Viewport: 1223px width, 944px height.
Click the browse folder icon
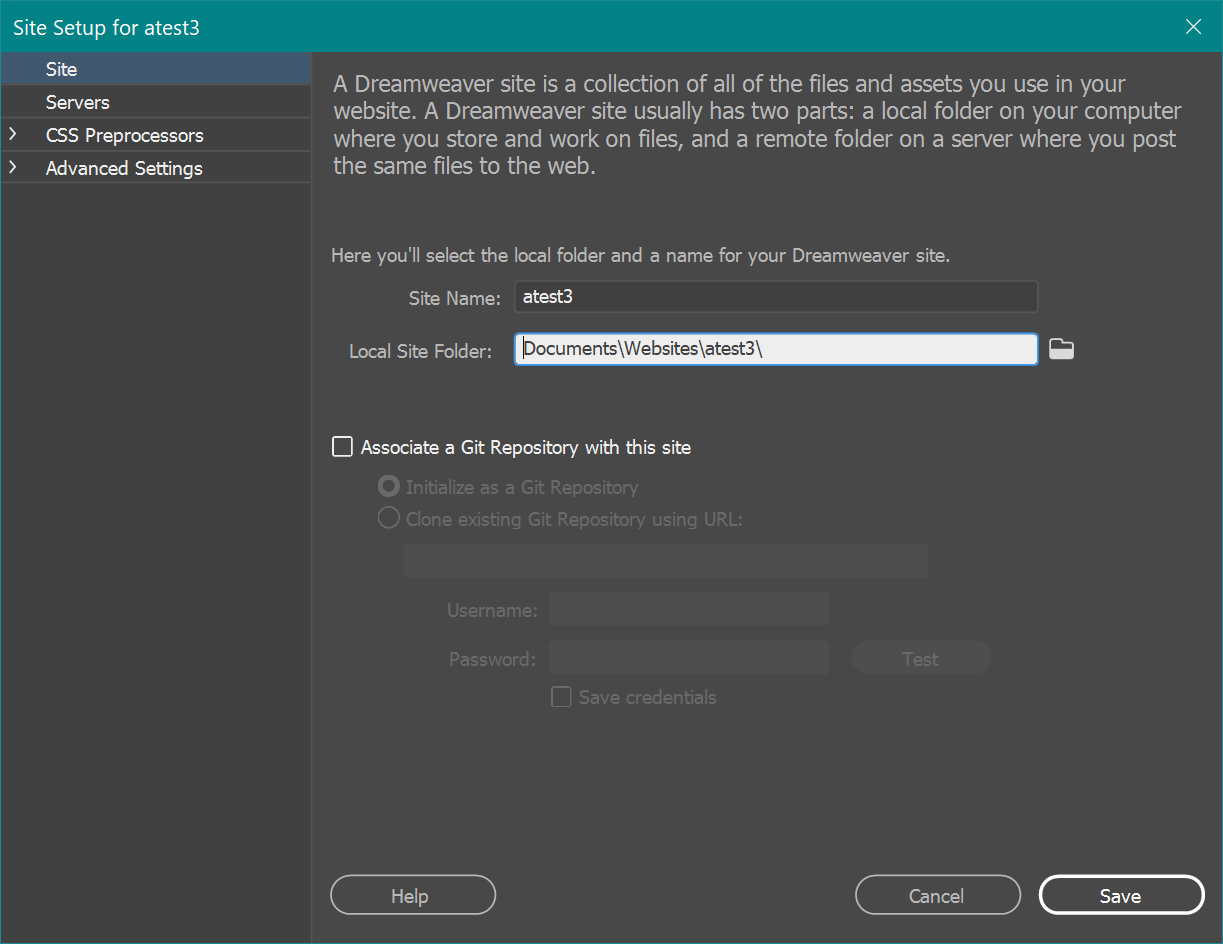point(1061,349)
